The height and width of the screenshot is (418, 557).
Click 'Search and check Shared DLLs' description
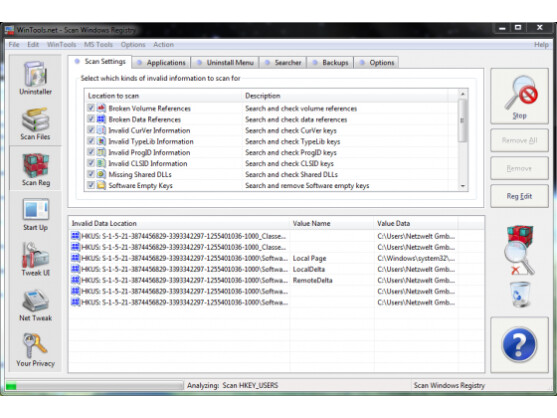click(291, 174)
